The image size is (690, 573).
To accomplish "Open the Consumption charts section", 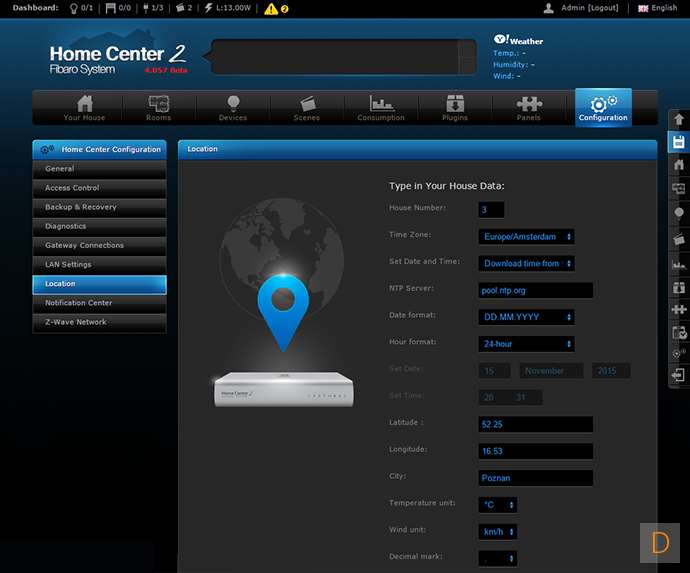I will [381, 108].
